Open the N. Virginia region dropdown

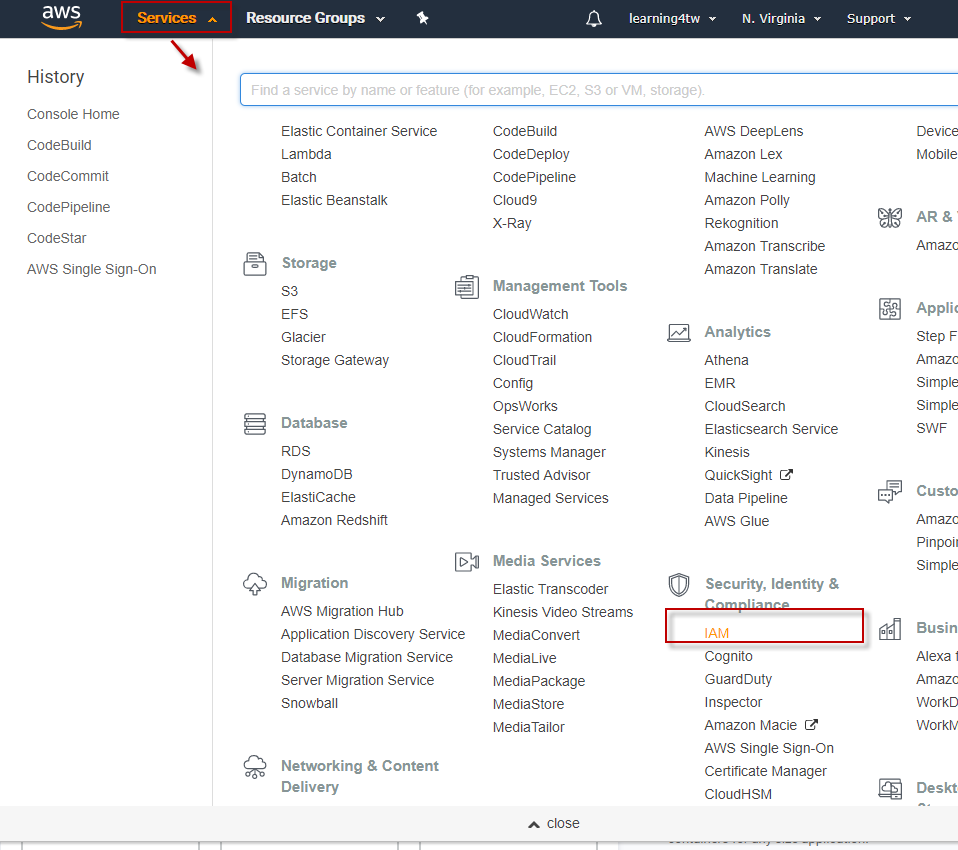pos(781,19)
